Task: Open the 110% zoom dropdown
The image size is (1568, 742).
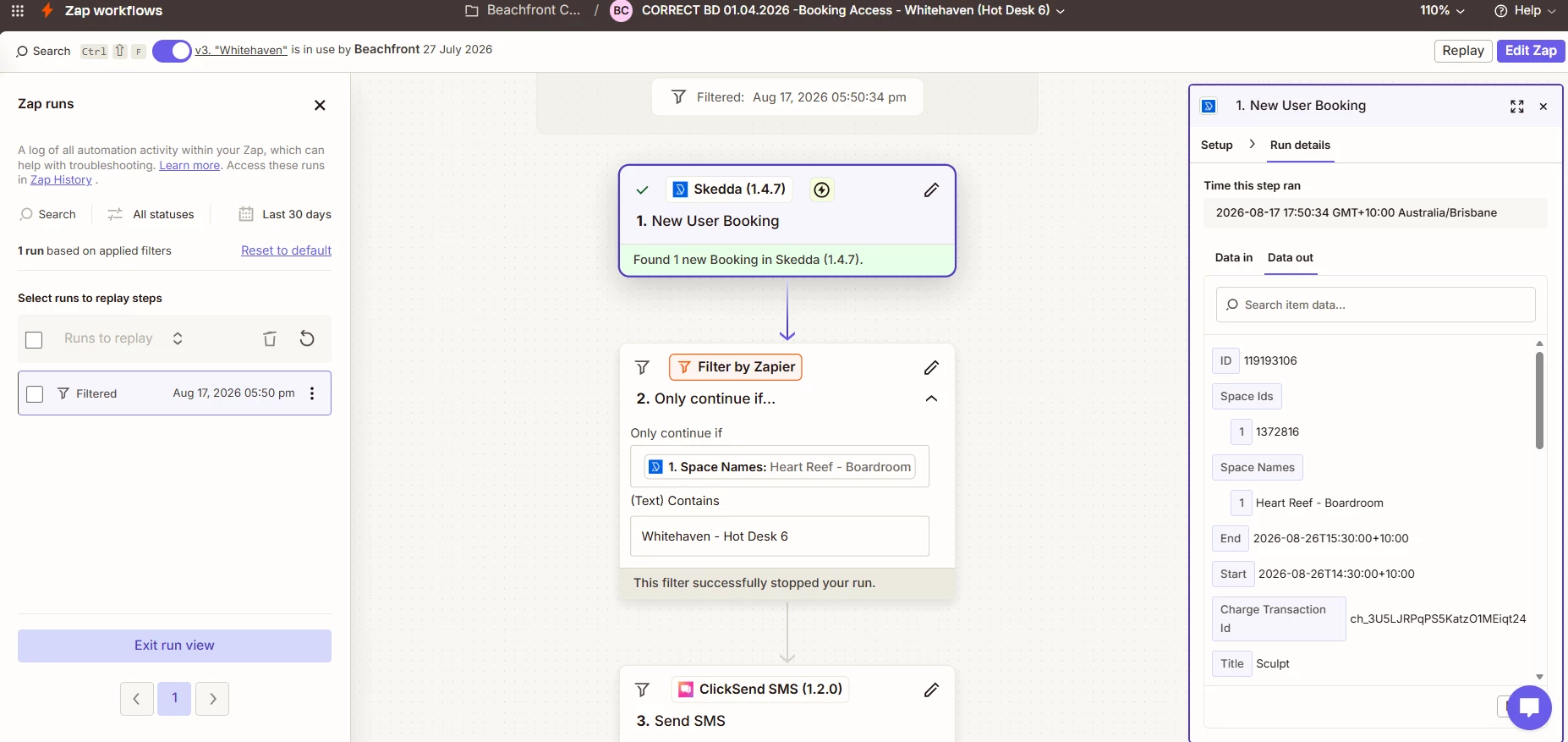Action: (1443, 11)
